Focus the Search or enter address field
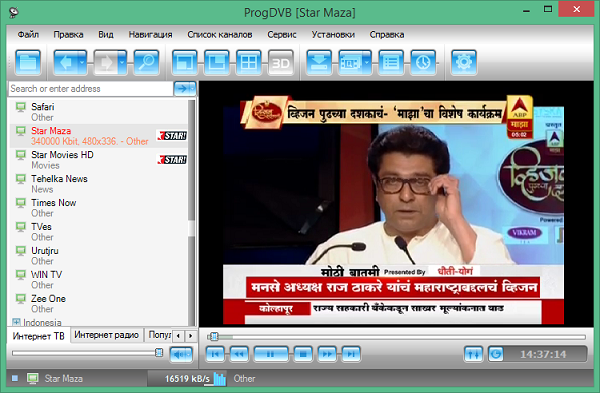Image resolution: width=600 pixels, height=393 pixels. click(91, 89)
